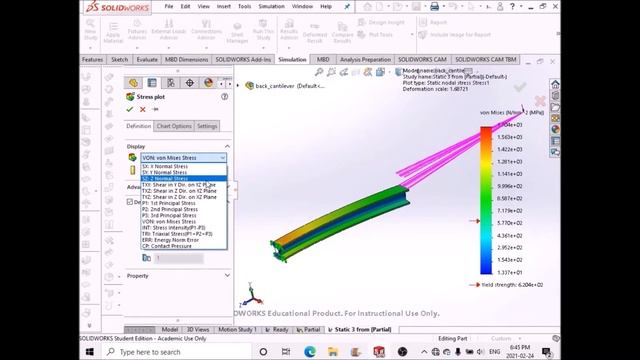The image size is (640, 360).
Task: Switch to the Chart Options tab
Action: click(x=174, y=126)
